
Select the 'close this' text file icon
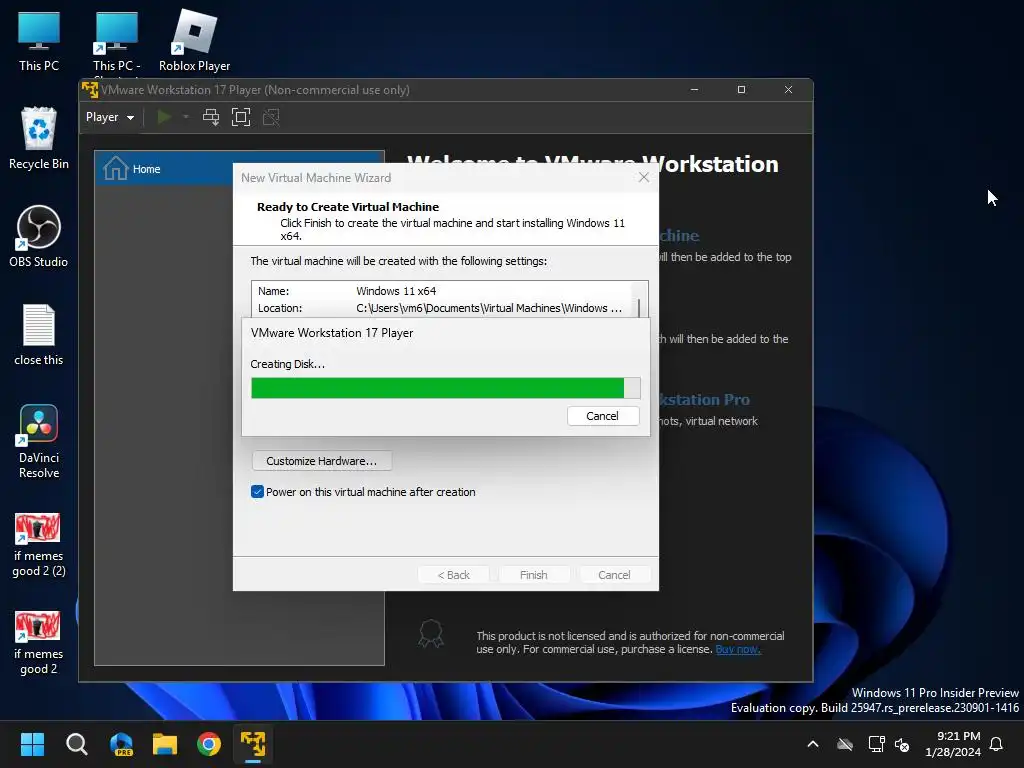pos(39,334)
